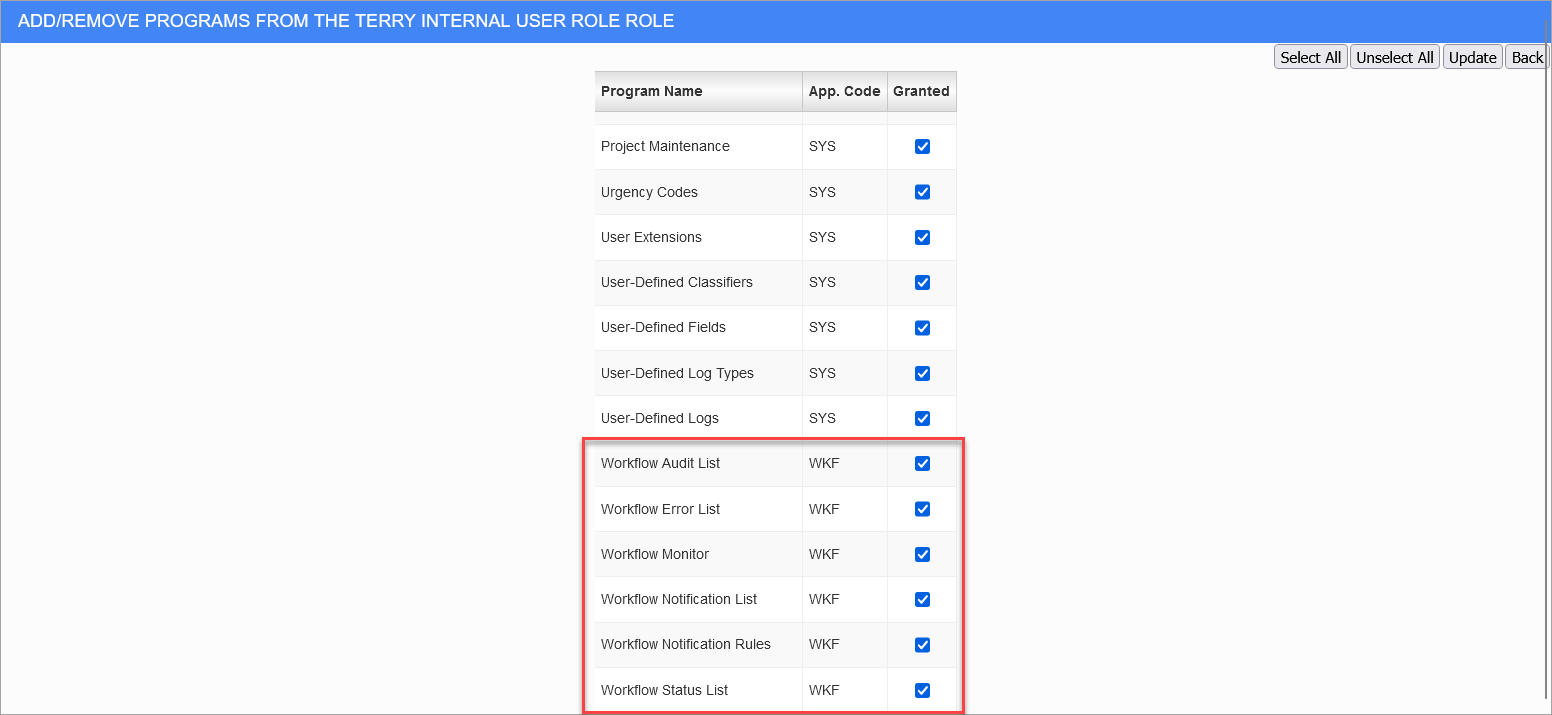Click the Select All button

1310,56
